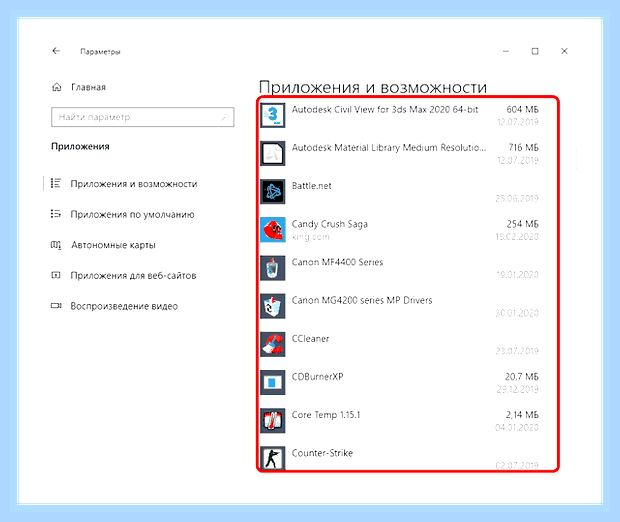Click the Параметры window title
This screenshot has width=620, height=522.
point(100,52)
